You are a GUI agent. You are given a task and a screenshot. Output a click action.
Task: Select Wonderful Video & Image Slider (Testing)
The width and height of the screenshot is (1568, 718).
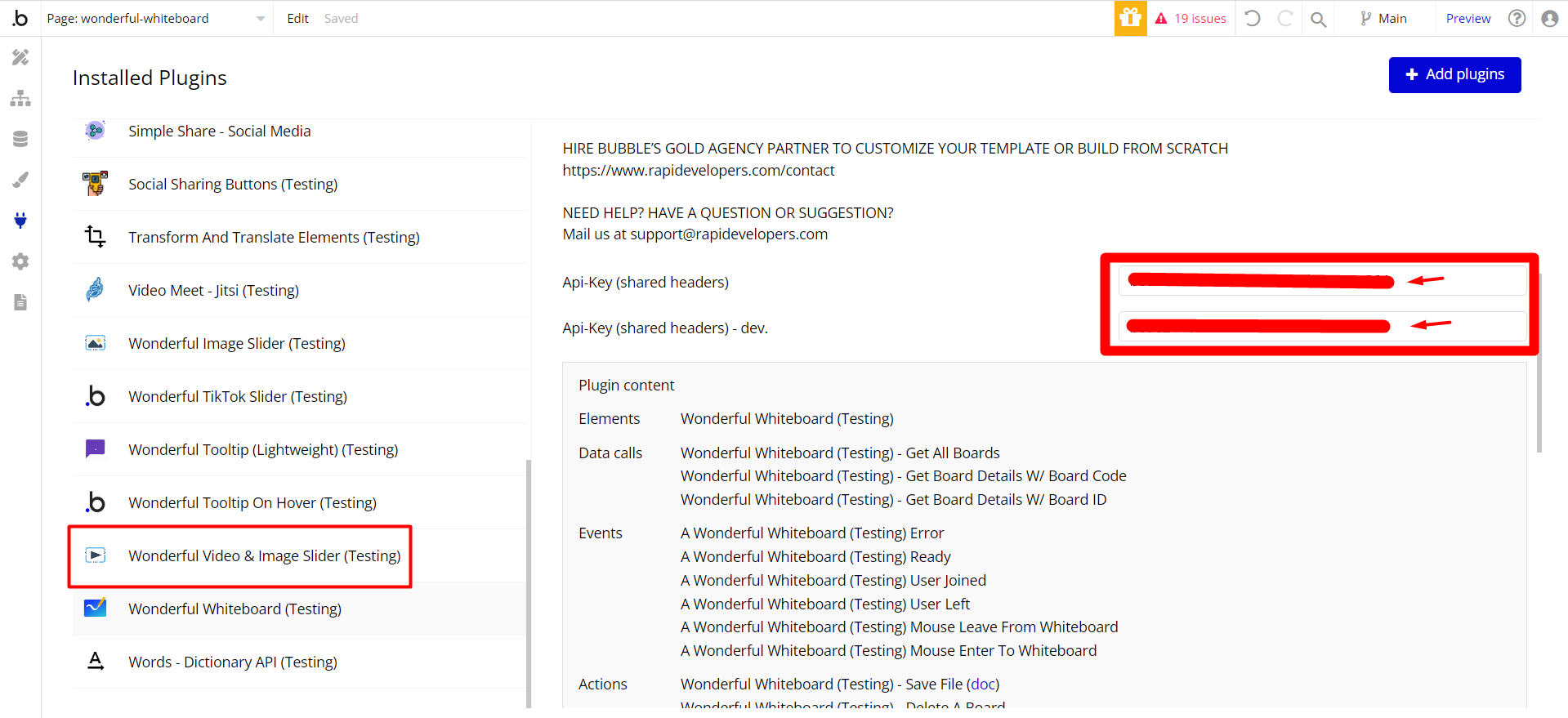point(265,555)
